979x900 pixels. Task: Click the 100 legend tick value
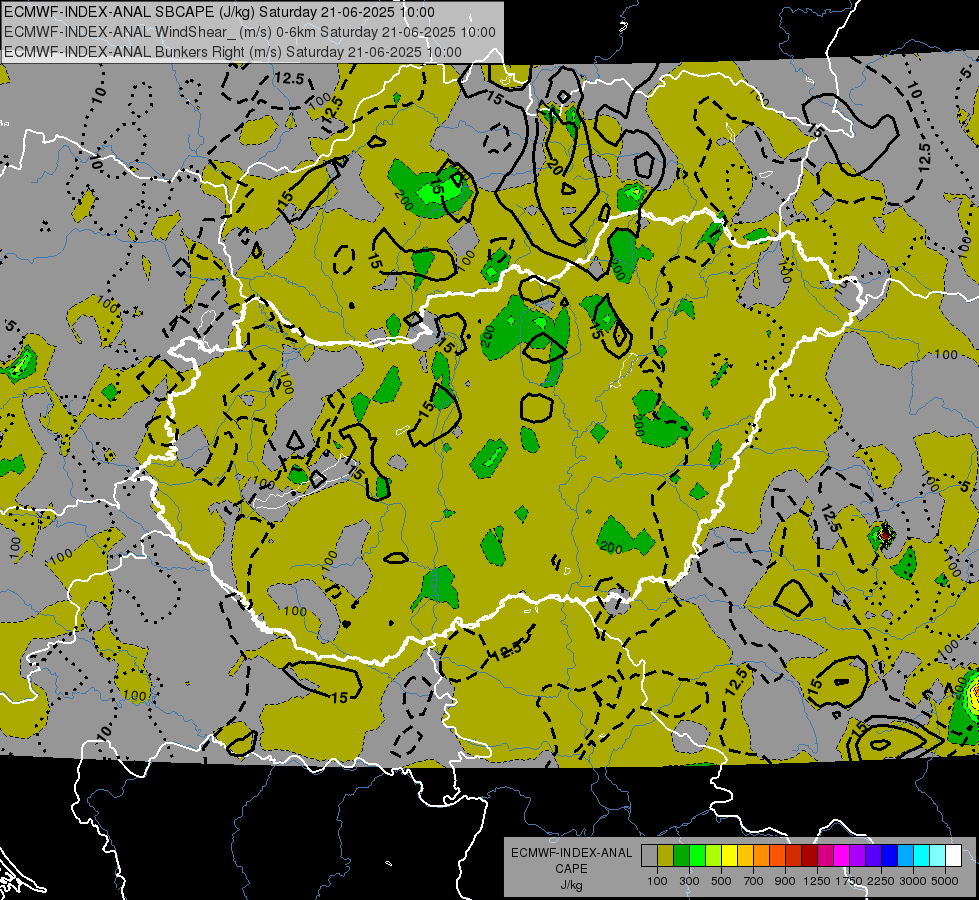click(x=657, y=881)
